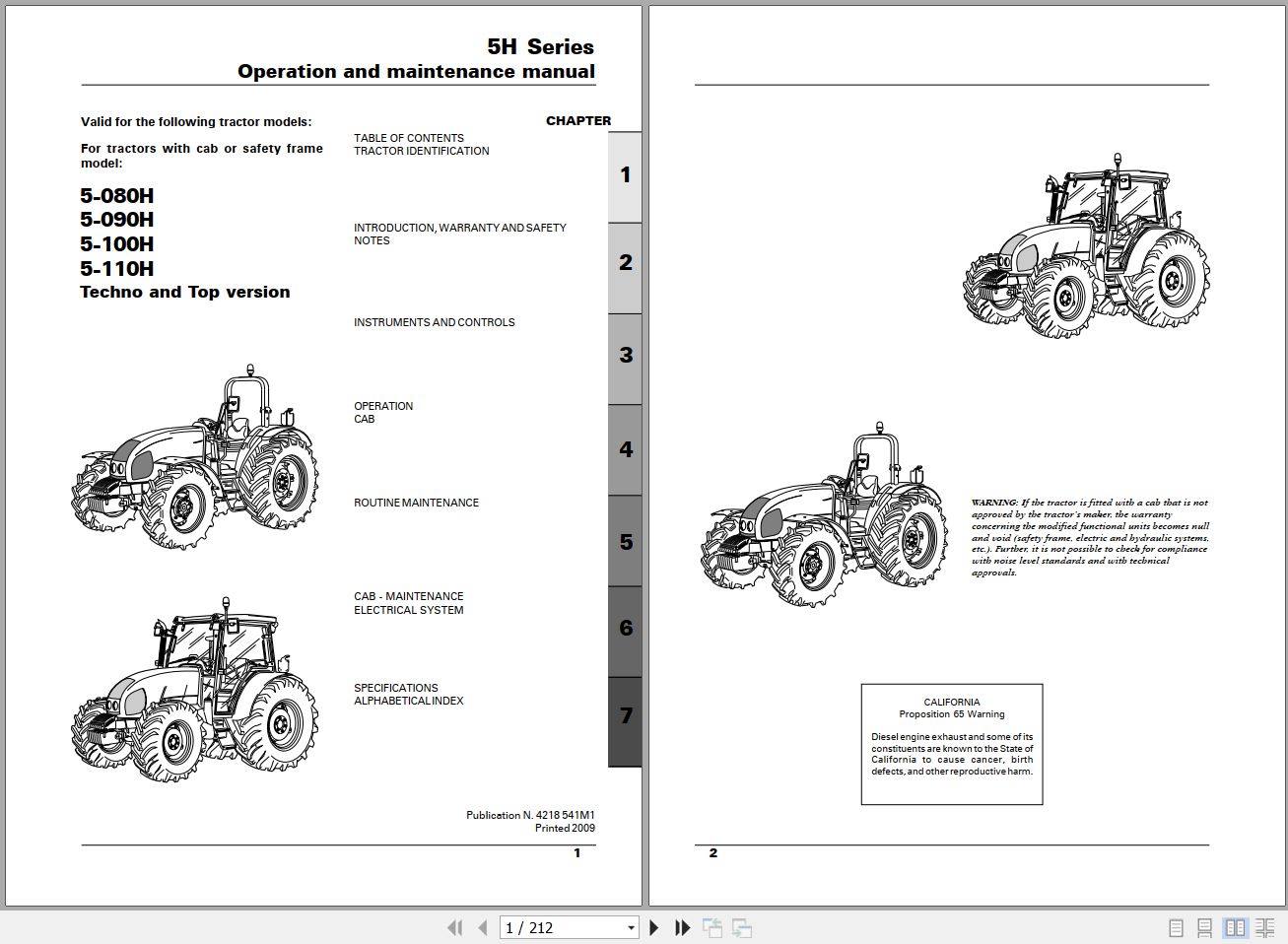The height and width of the screenshot is (944, 1288).
Task: Click the ELECTRICAL SYSTEM entry
Action: [x=409, y=610]
